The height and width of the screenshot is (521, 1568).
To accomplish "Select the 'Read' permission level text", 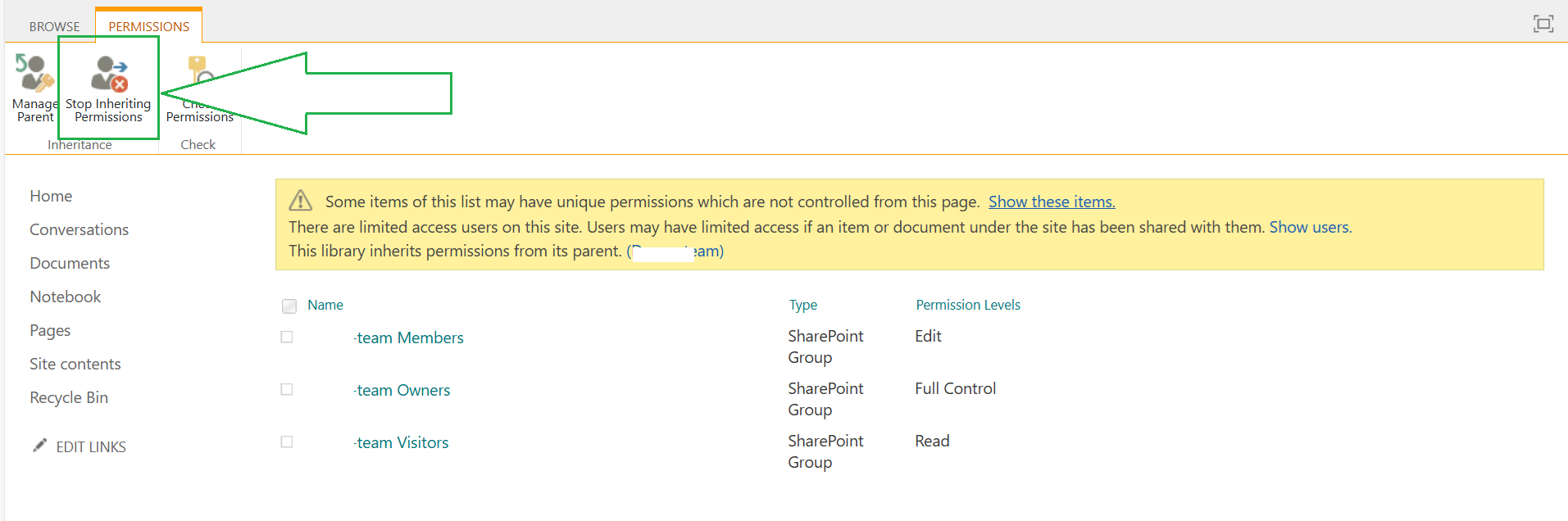I will pos(933,441).
